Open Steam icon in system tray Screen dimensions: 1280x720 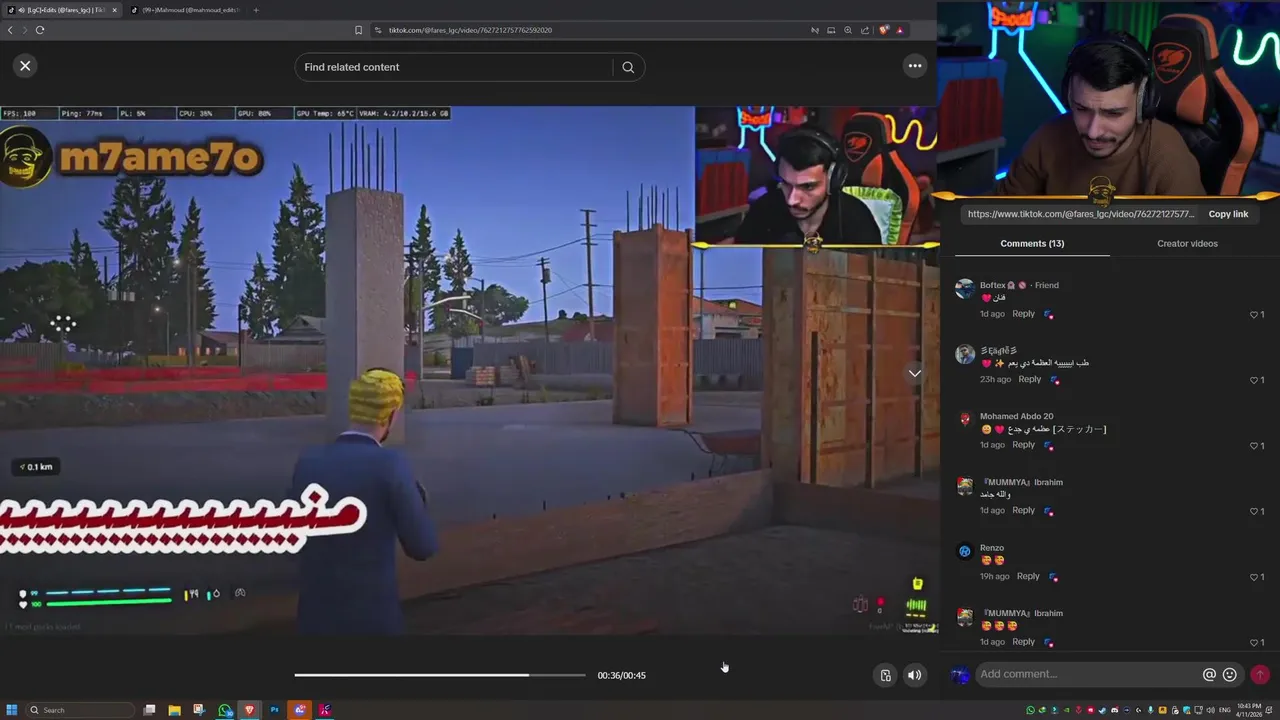[x=1102, y=710]
